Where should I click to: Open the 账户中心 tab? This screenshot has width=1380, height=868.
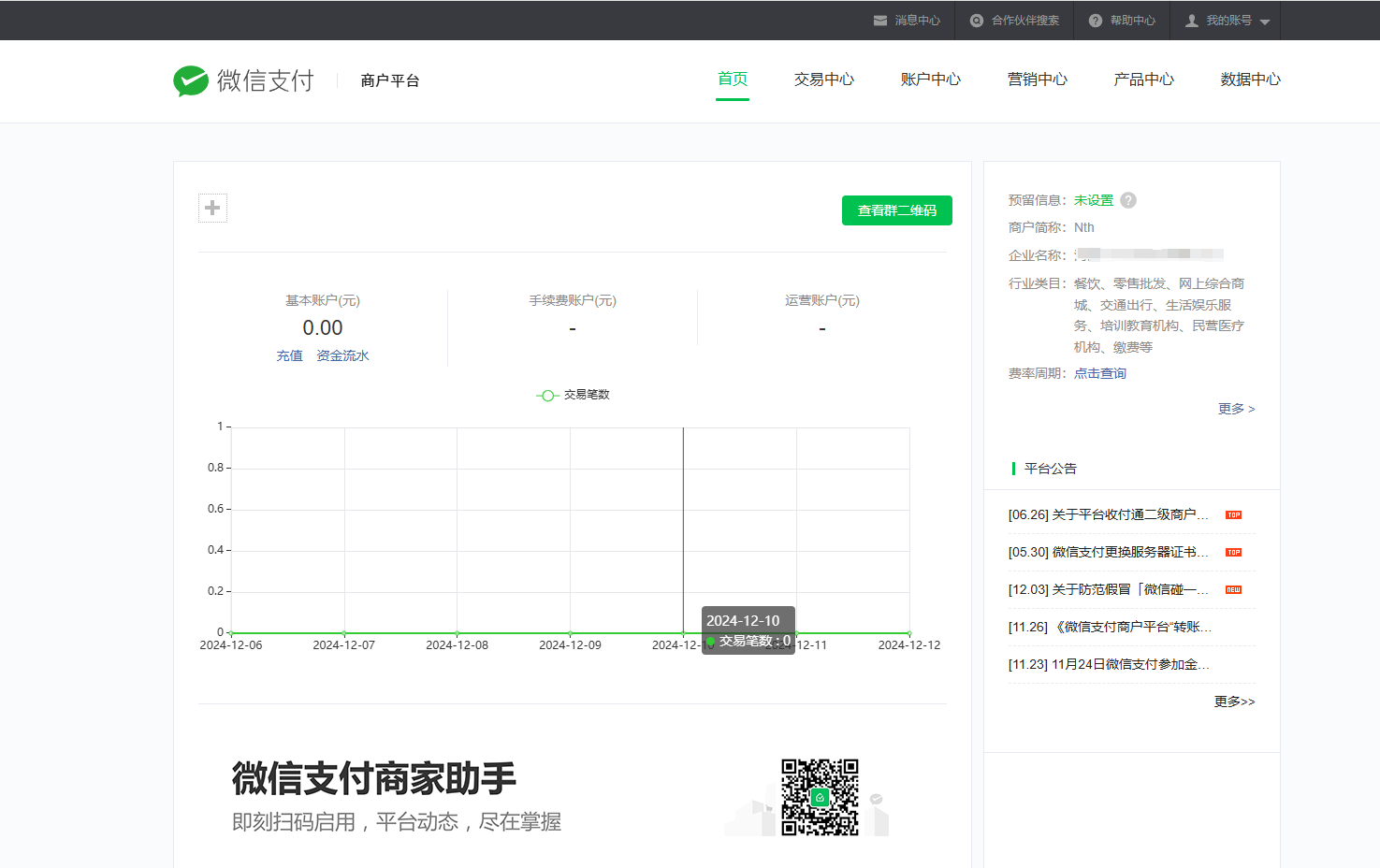pyautogui.click(x=931, y=80)
